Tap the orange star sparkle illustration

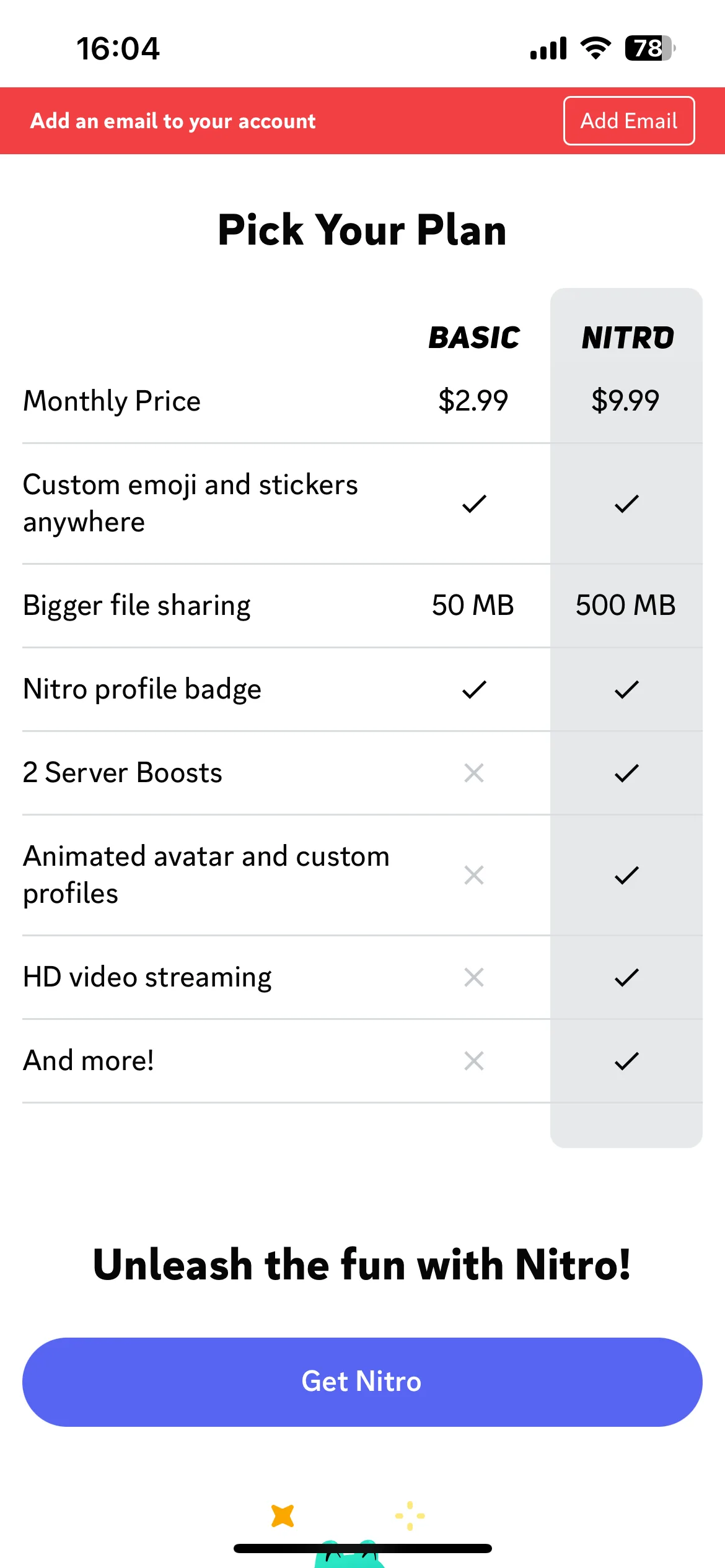[x=283, y=1516]
